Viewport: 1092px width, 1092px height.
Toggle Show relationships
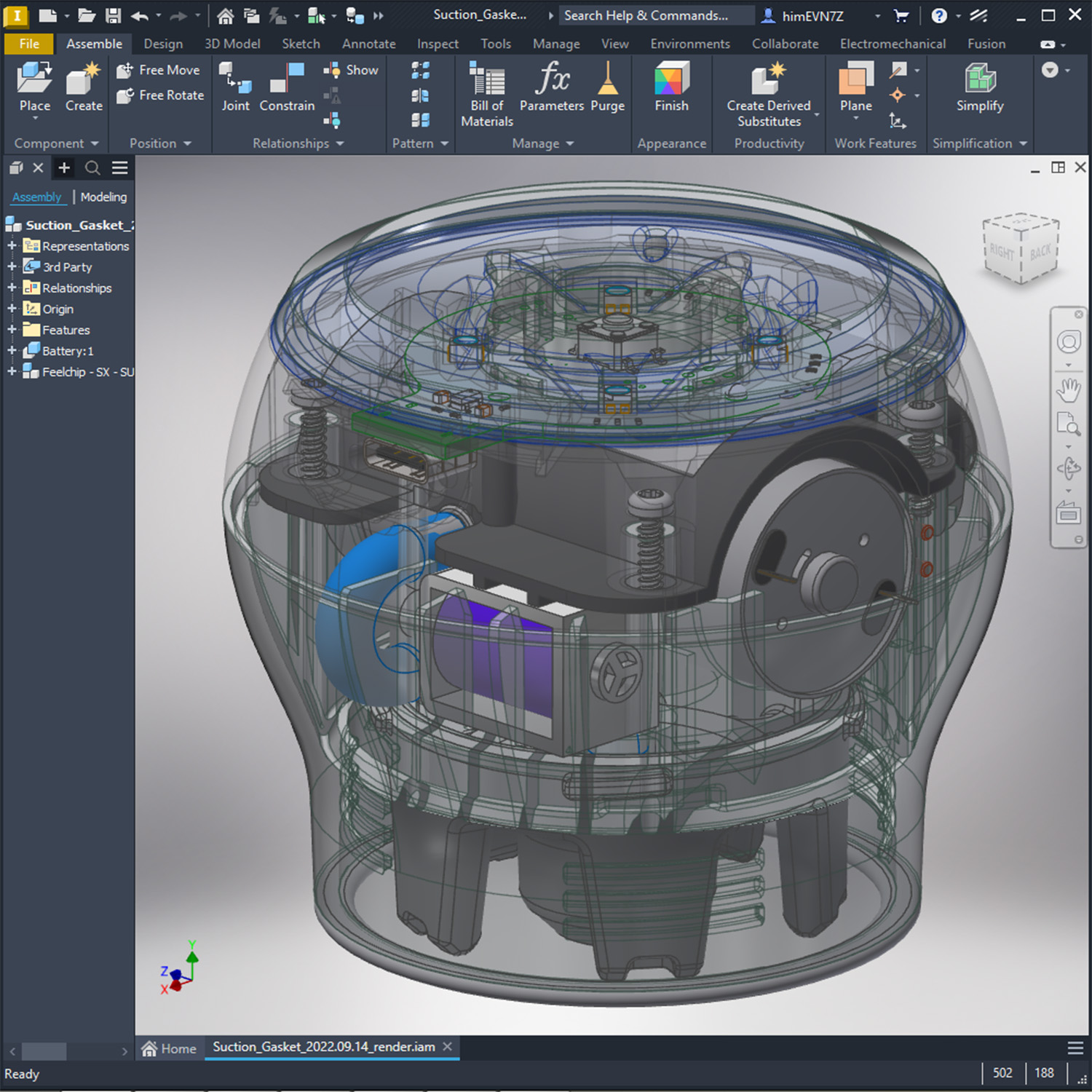(x=351, y=70)
